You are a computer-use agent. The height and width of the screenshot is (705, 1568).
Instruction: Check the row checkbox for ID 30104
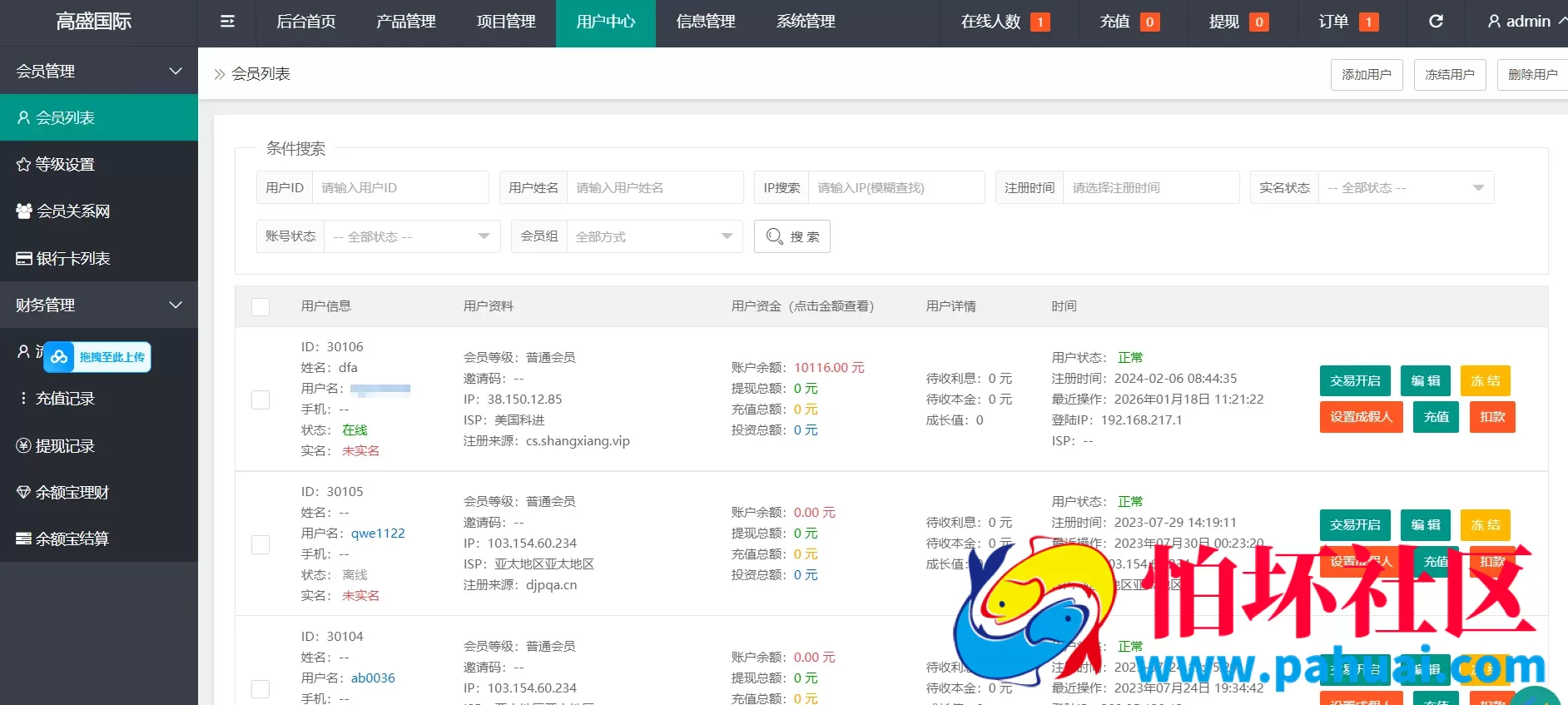coord(261,689)
